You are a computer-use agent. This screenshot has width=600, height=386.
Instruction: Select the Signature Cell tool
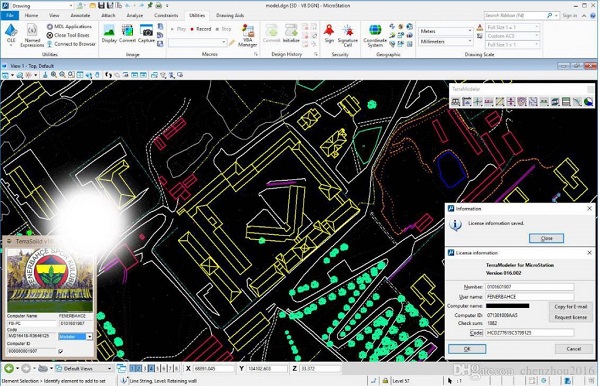pos(347,35)
